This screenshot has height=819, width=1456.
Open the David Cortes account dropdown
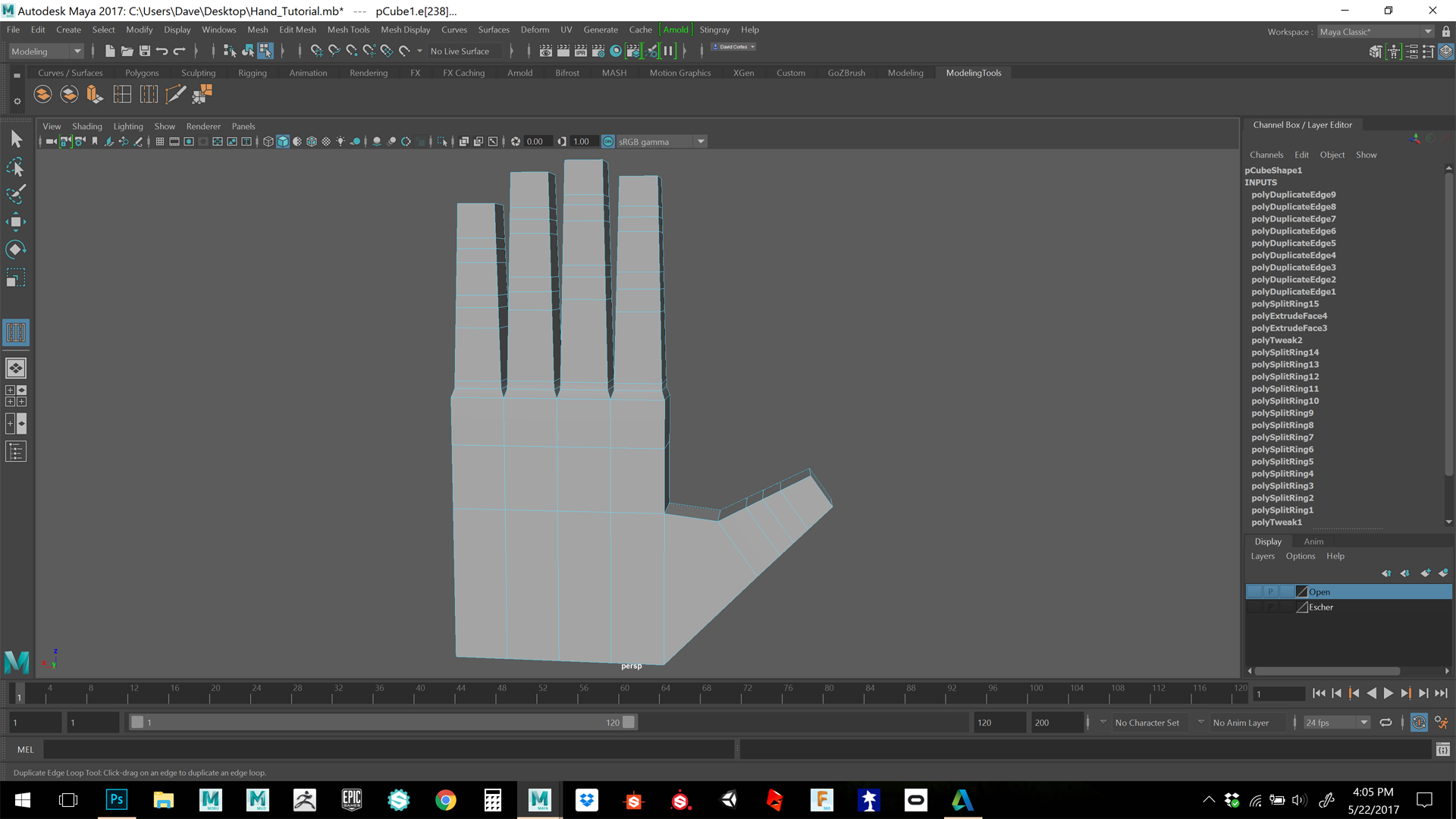pyautogui.click(x=733, y=47)
